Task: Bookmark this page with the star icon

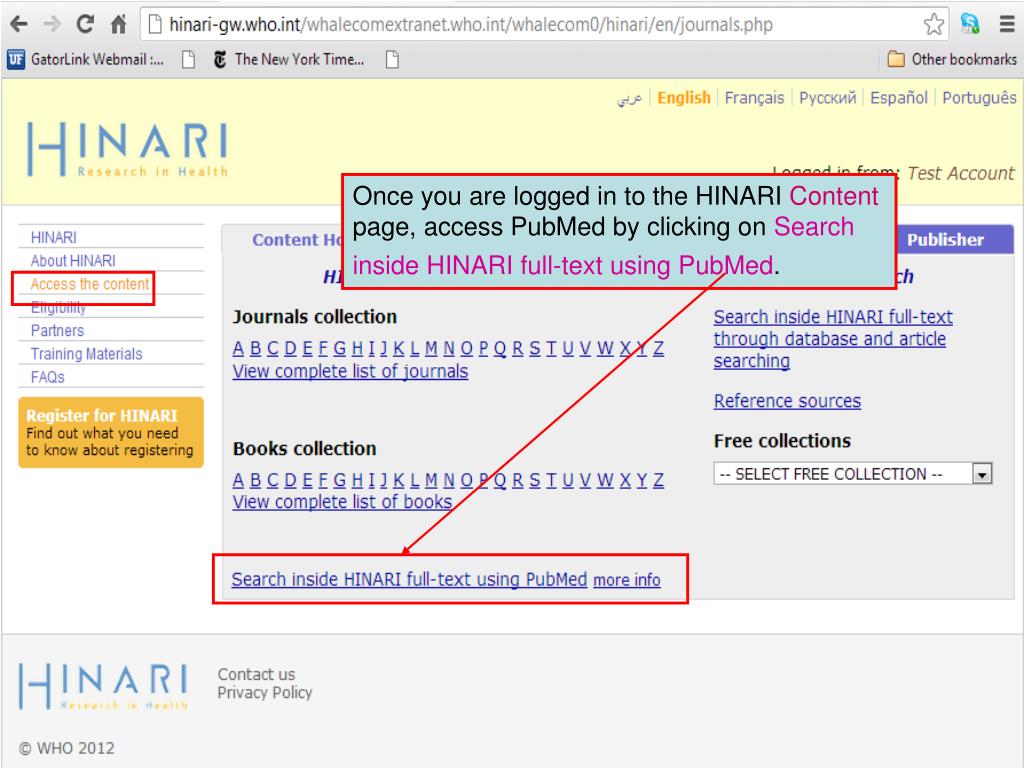Action: pos(933,25)
